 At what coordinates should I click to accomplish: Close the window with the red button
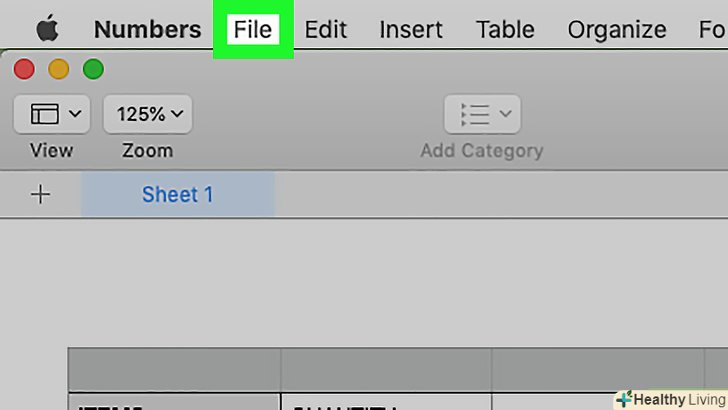[24, 70]
